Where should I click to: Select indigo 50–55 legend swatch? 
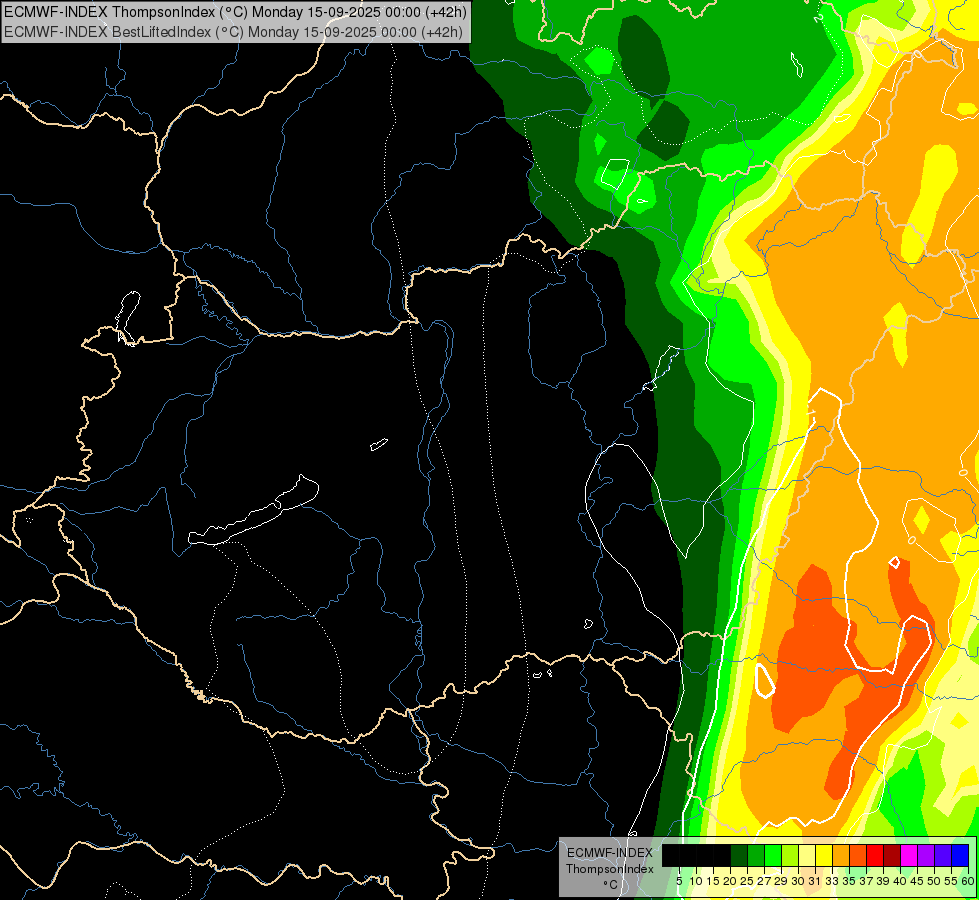tap(943, 855)
